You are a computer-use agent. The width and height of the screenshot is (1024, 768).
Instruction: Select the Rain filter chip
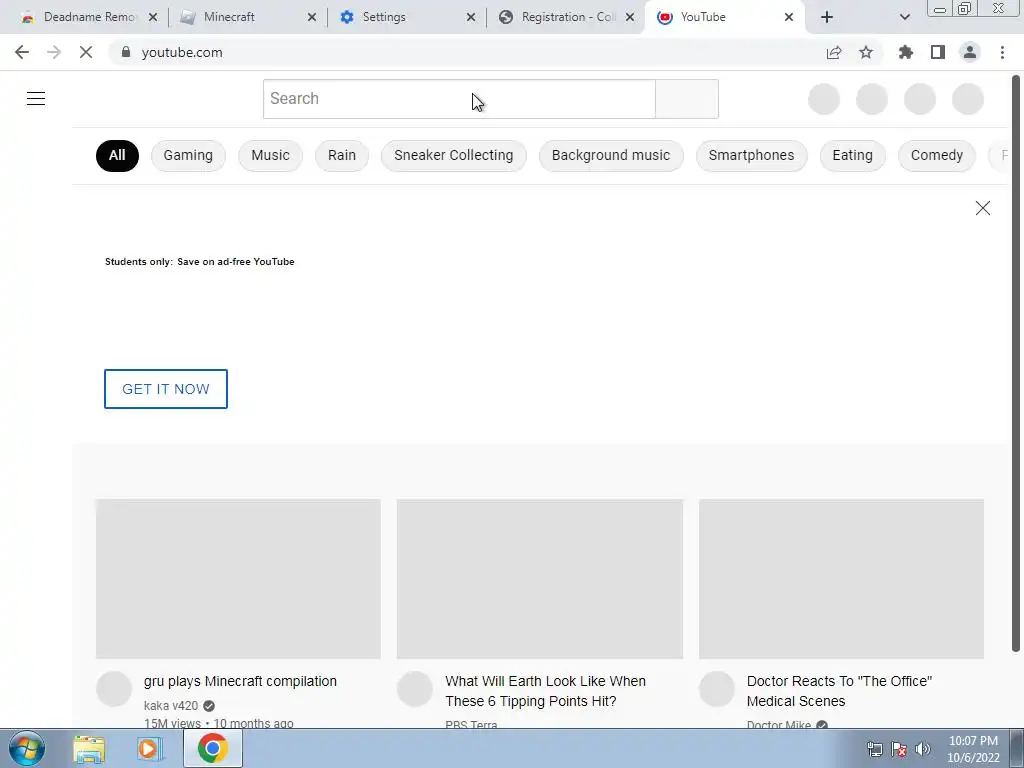coord(342,155)
